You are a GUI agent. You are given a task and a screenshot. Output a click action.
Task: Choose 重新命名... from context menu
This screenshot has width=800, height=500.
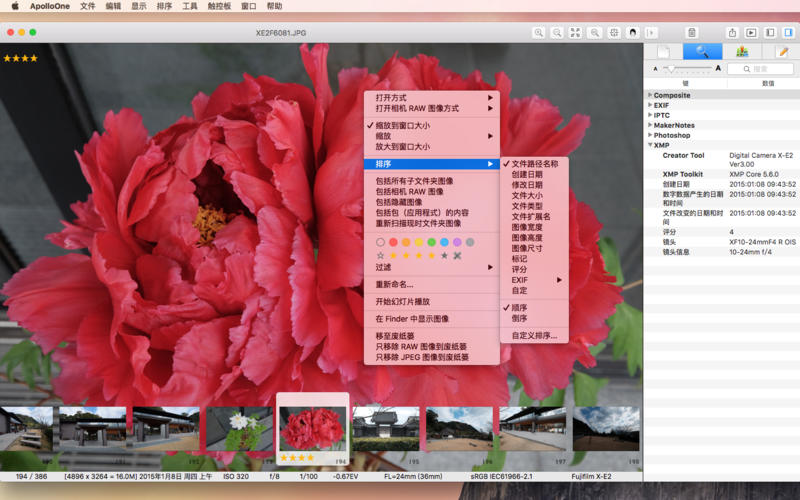(432, 285)
